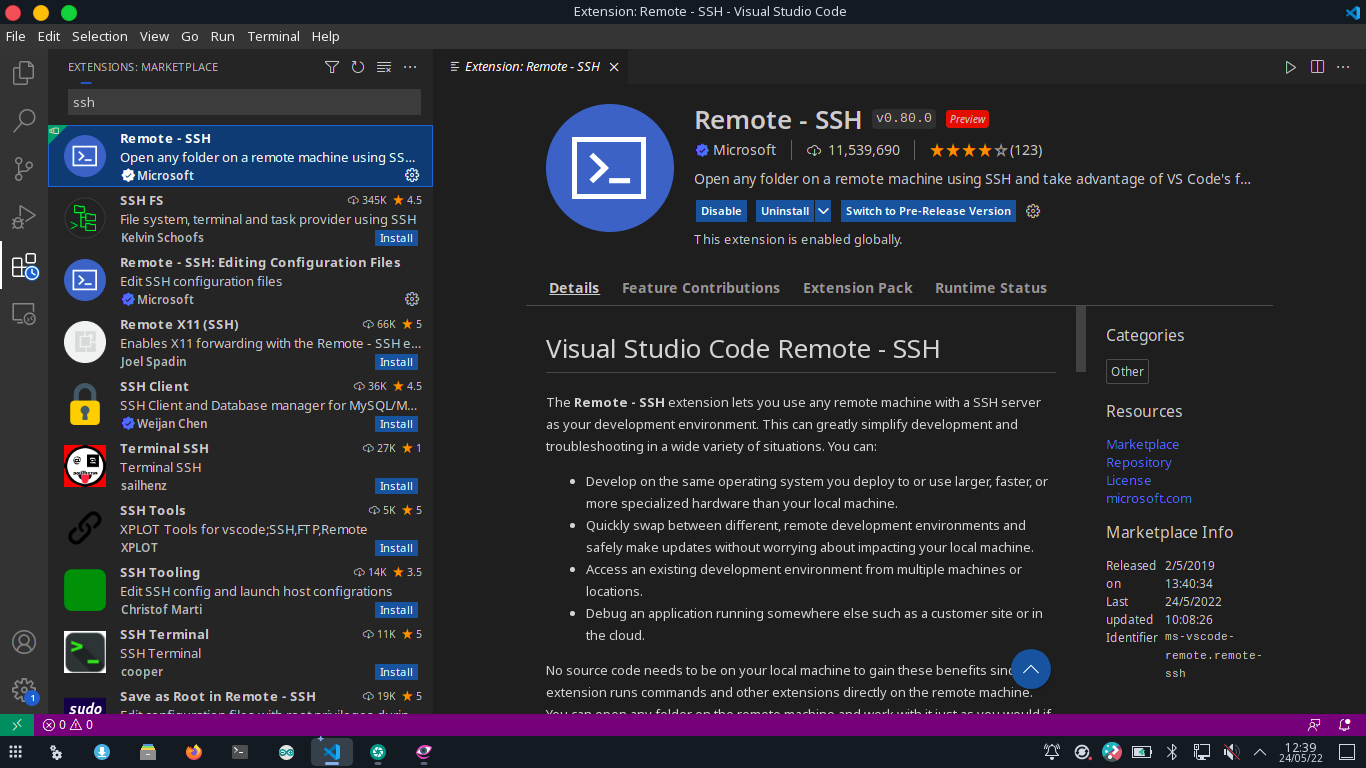Filter extensions with the funnel icon
Viewport: 1366px width, 768px height.
(332, 67)
